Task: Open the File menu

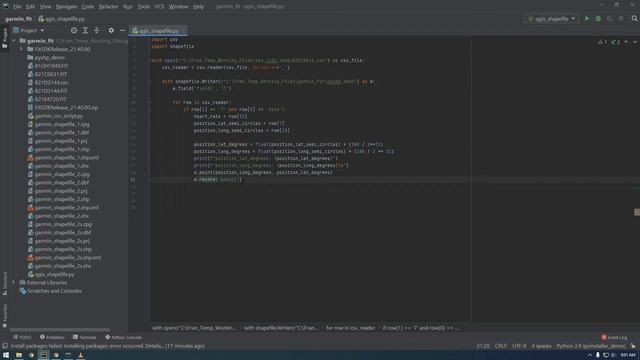Action: click(x=17, y=7)
